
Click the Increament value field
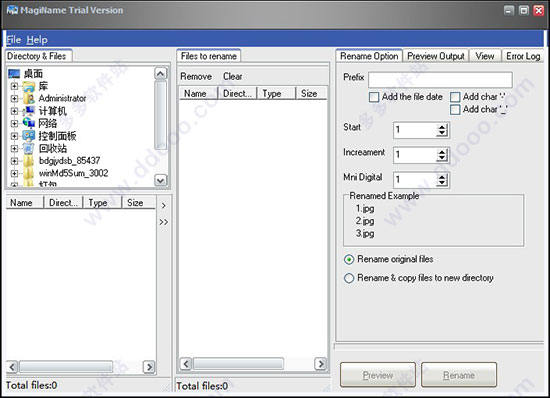415,155
